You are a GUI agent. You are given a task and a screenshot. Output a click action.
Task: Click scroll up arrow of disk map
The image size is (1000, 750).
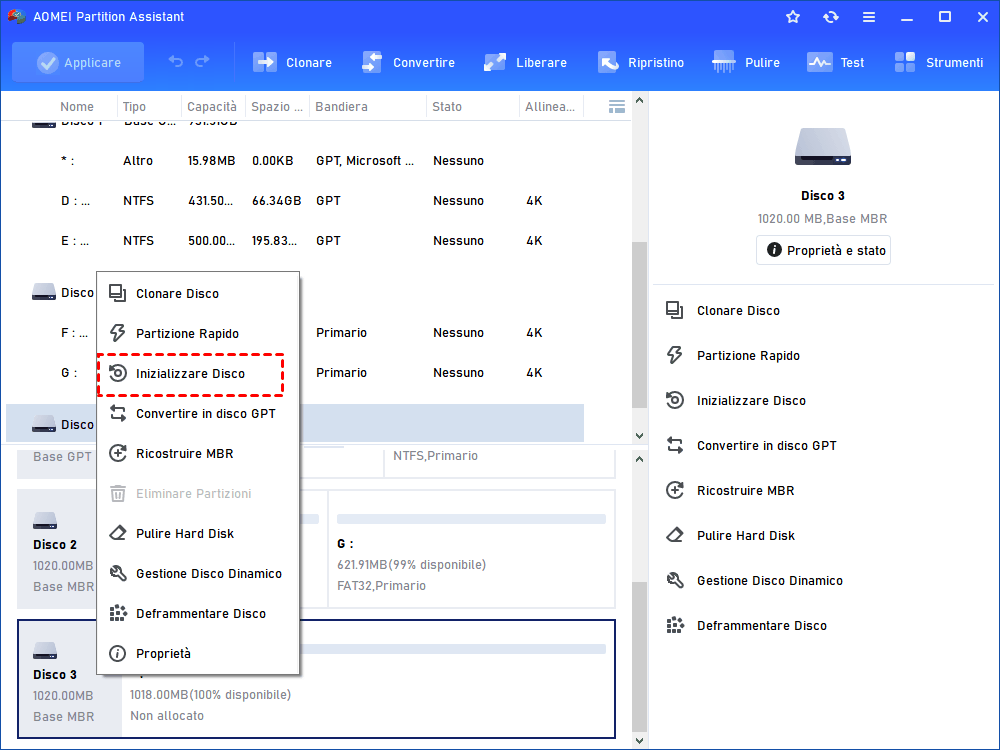coord(639,459)
